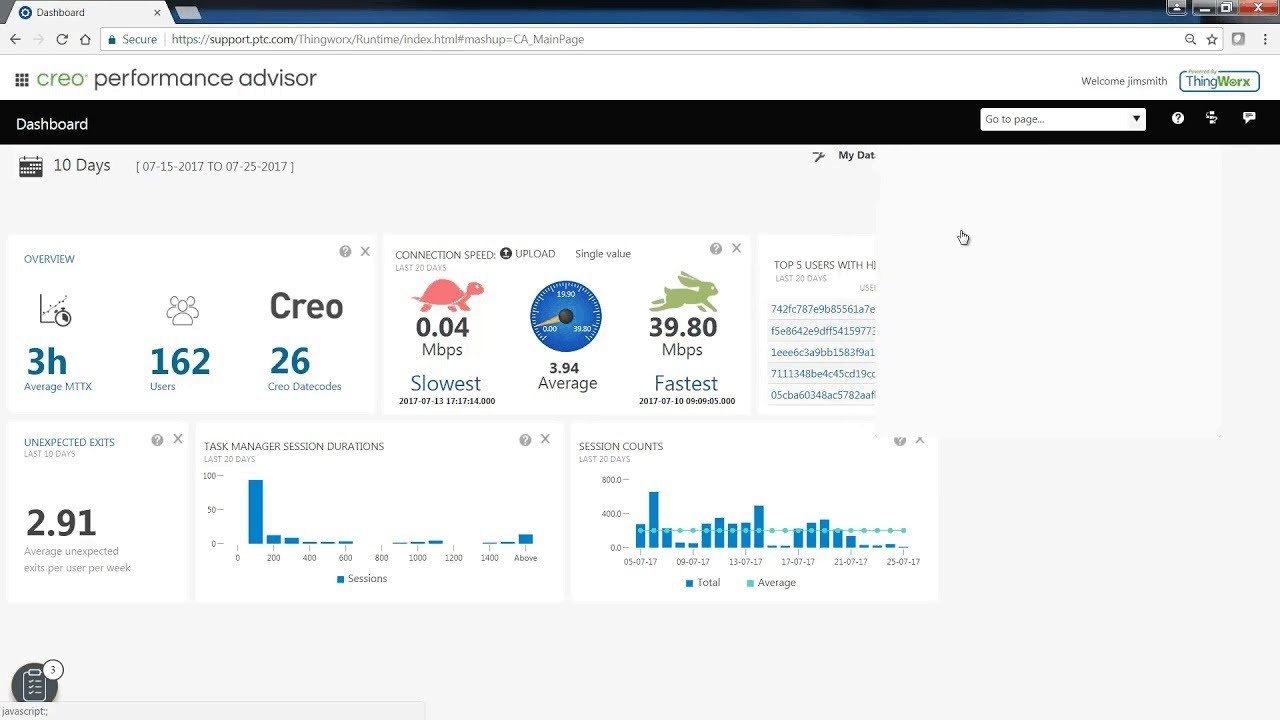This screenshot has width=1280, height=720.
Task: Click the 3h Average MTTX value
Action: click(47, 361)
